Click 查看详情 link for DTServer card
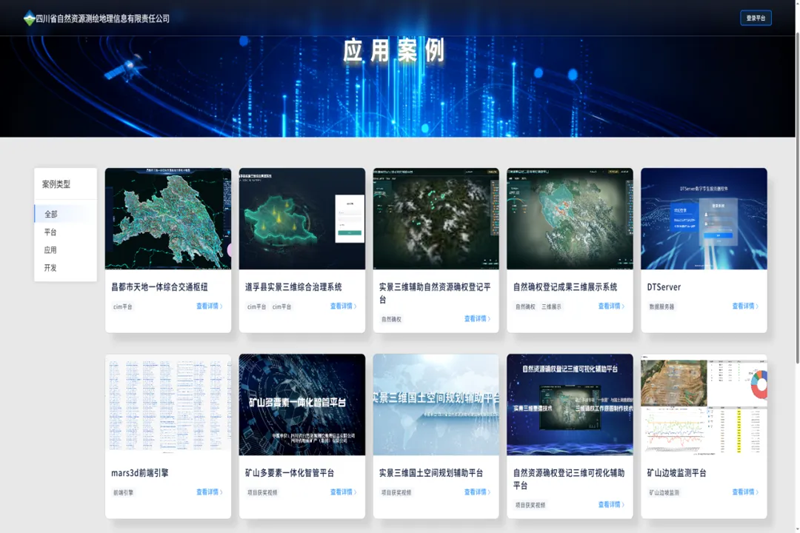This screenshot has width=800, height=533. (745, 306)
